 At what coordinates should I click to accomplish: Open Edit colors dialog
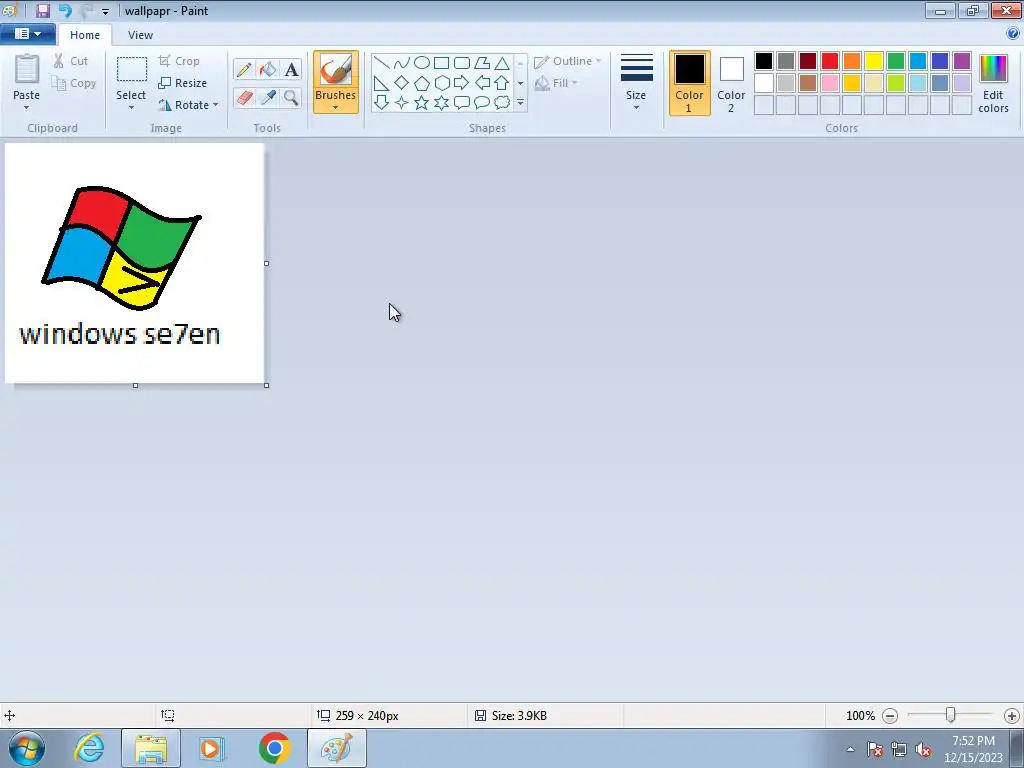click(x=993, y=84)
